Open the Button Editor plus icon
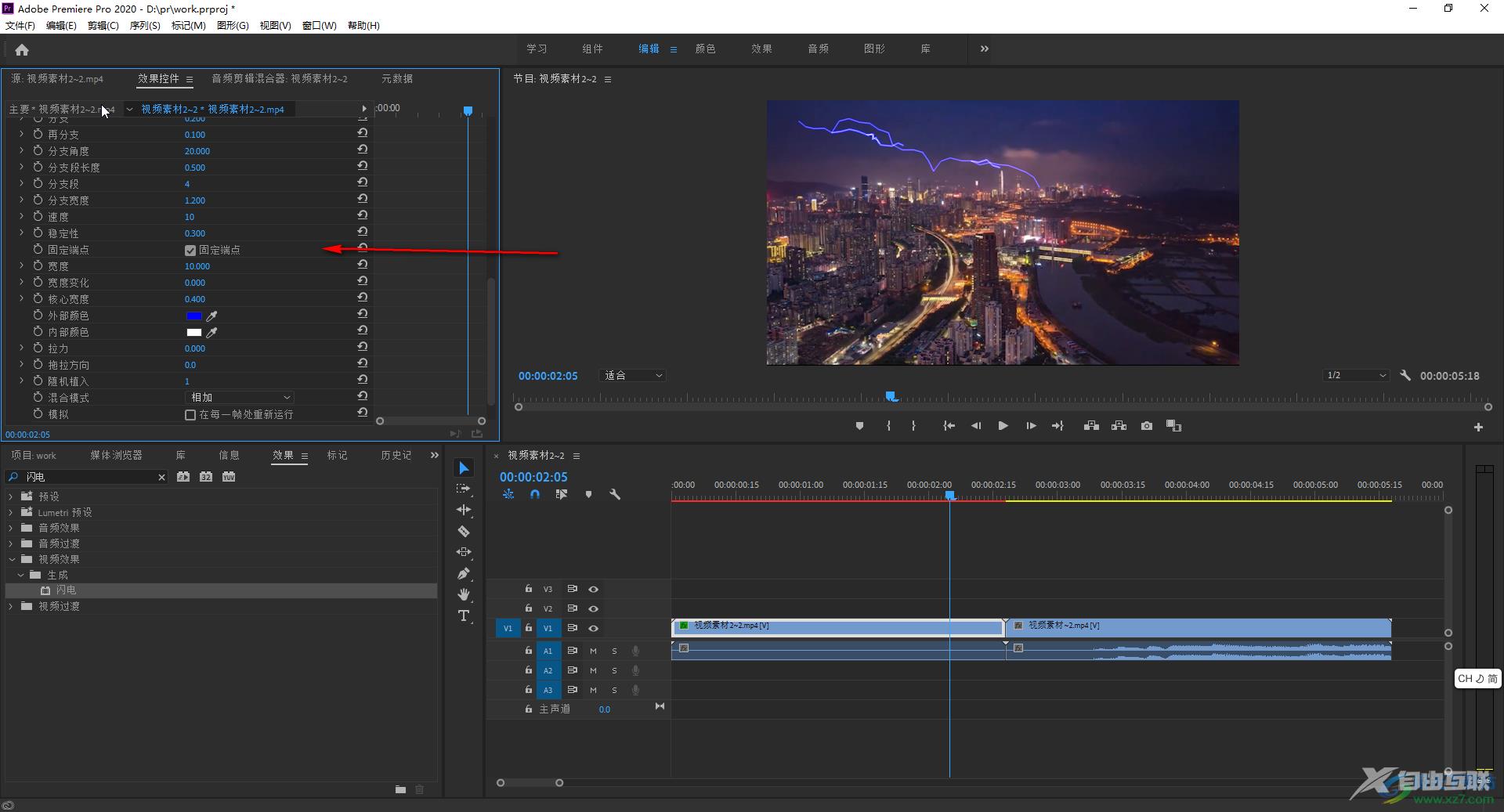 [x=1478, y=427]
